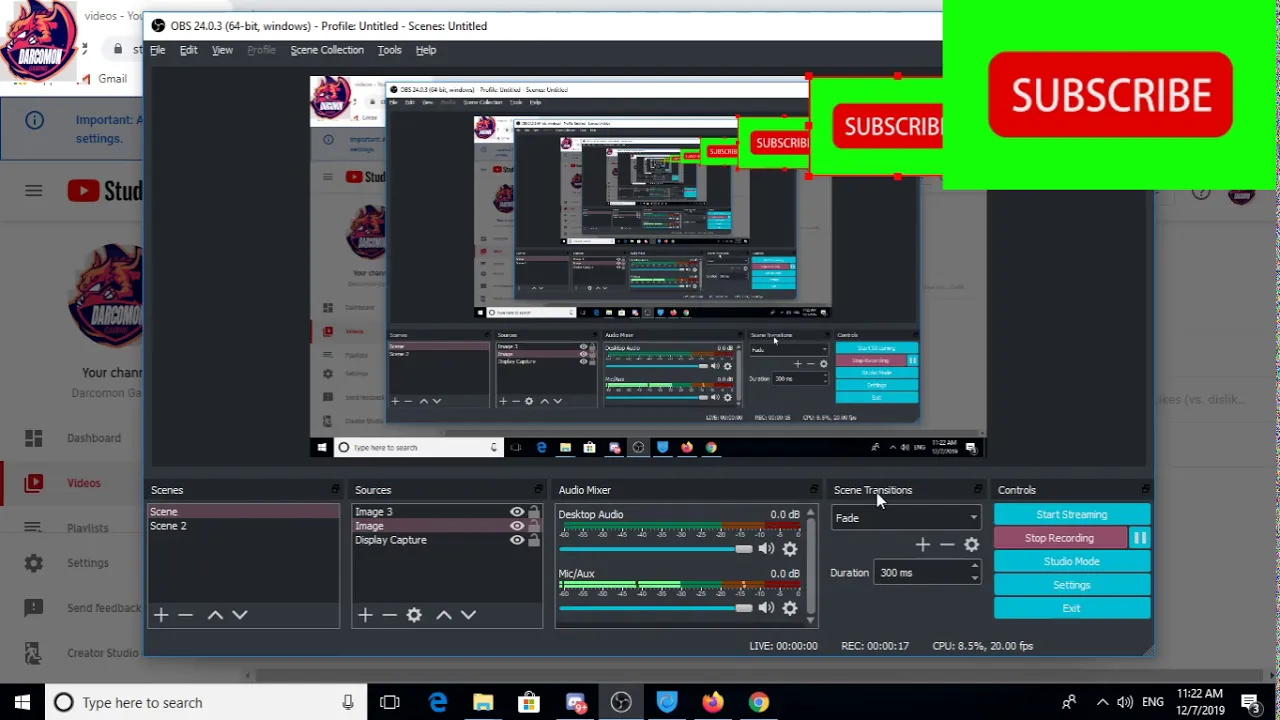Remove the scene transition with minus icon
Image resolution: width=1280 pixels, height=720 pixels.
(x=946, y=545)
